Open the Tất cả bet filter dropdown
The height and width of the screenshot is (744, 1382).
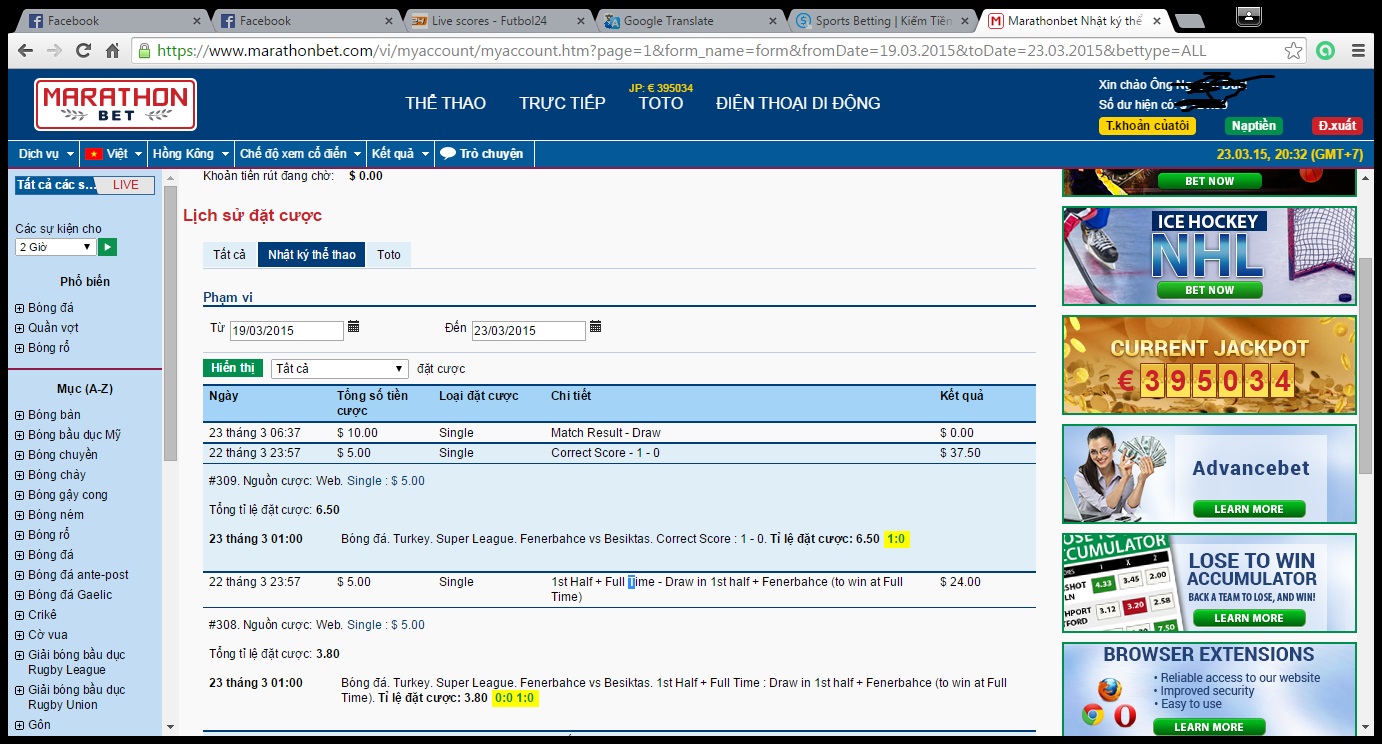coord(340,369)
